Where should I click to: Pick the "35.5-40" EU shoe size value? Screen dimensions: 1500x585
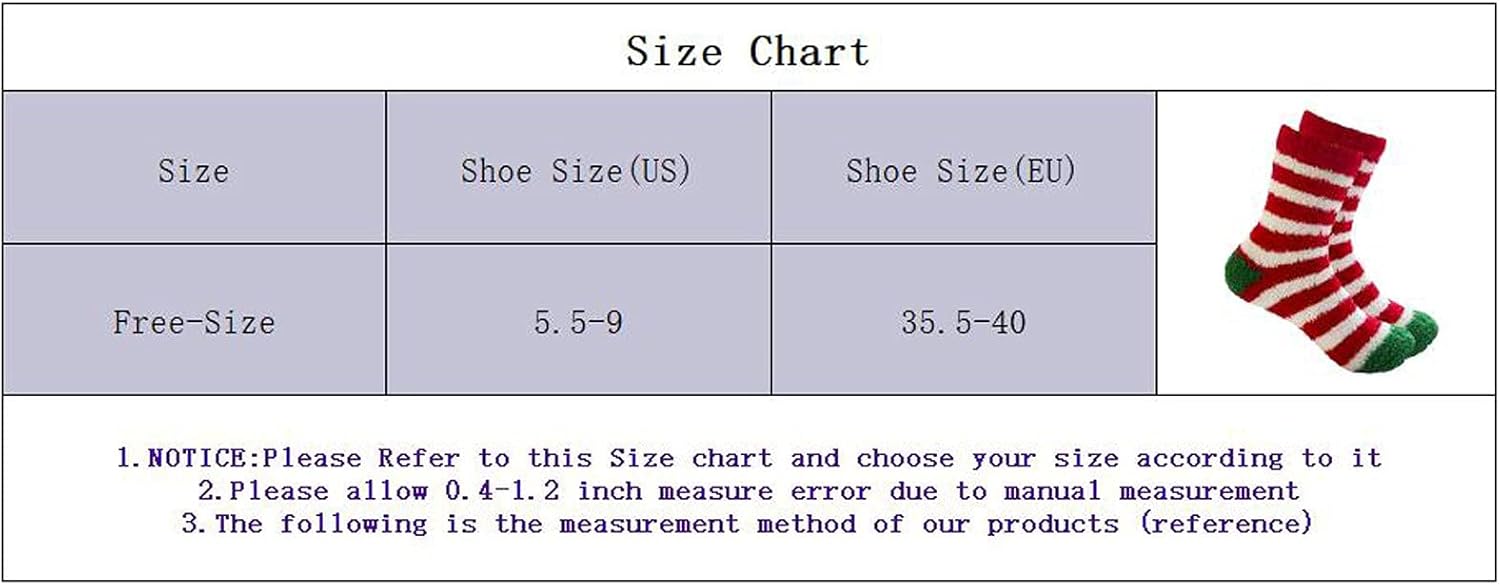click(963, 322)
